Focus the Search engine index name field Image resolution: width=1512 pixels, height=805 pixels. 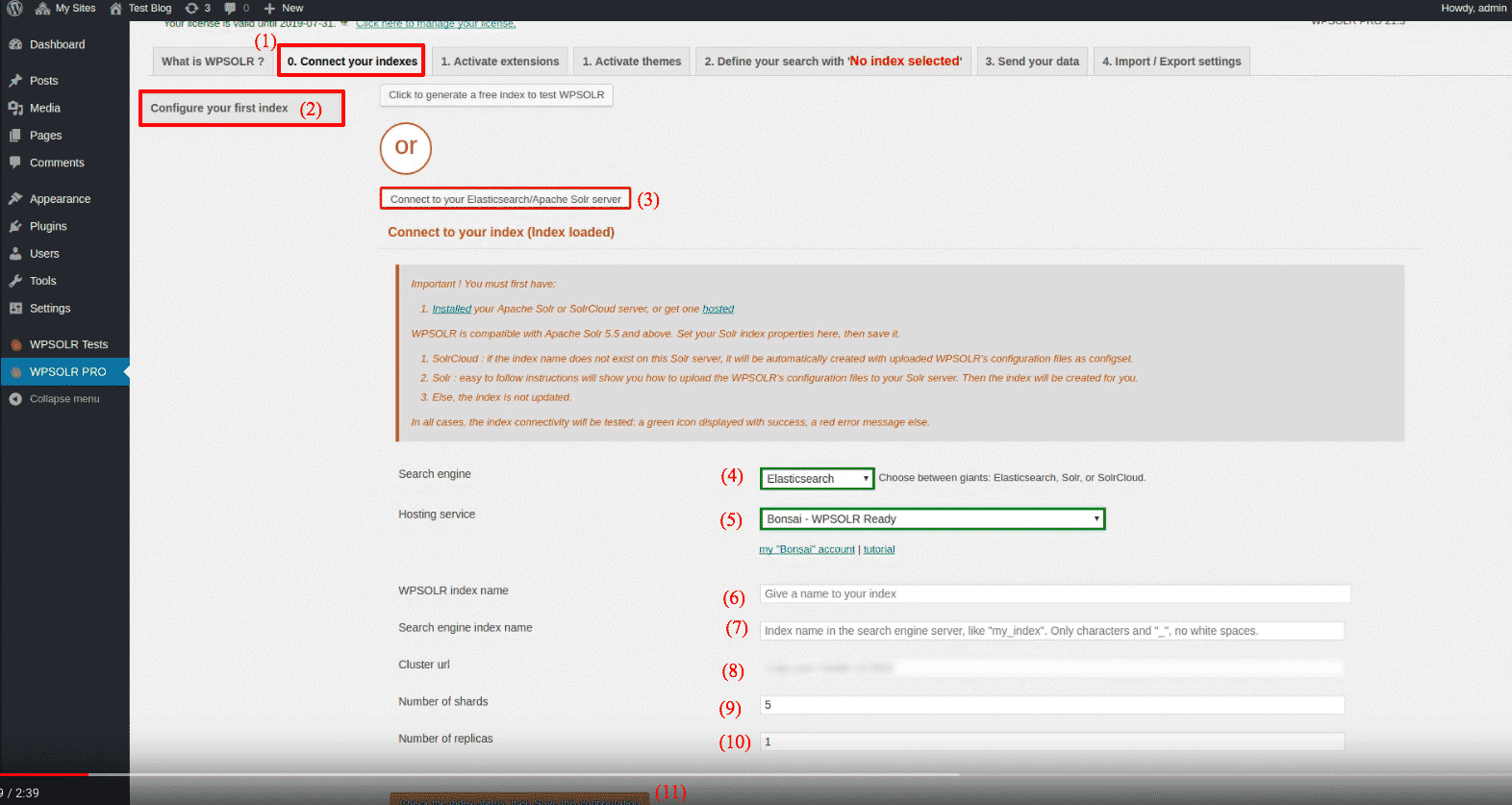[1052, 631]
